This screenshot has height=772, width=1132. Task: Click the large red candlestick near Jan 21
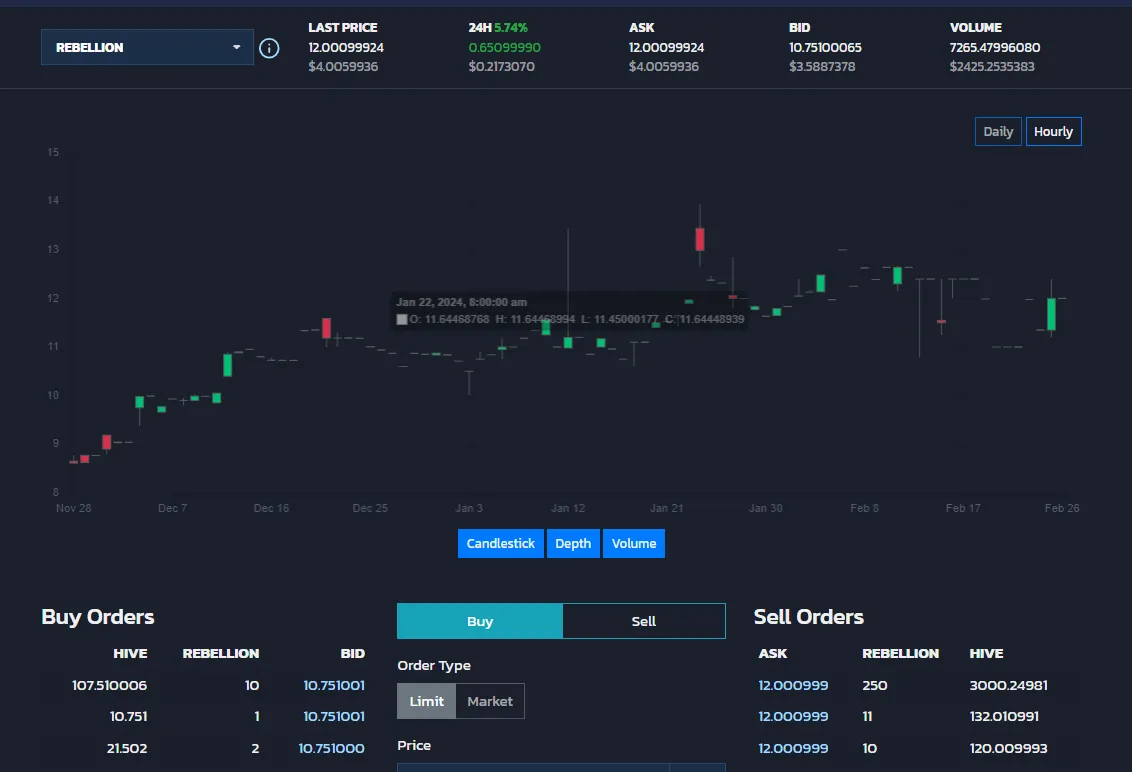point(700,239)
